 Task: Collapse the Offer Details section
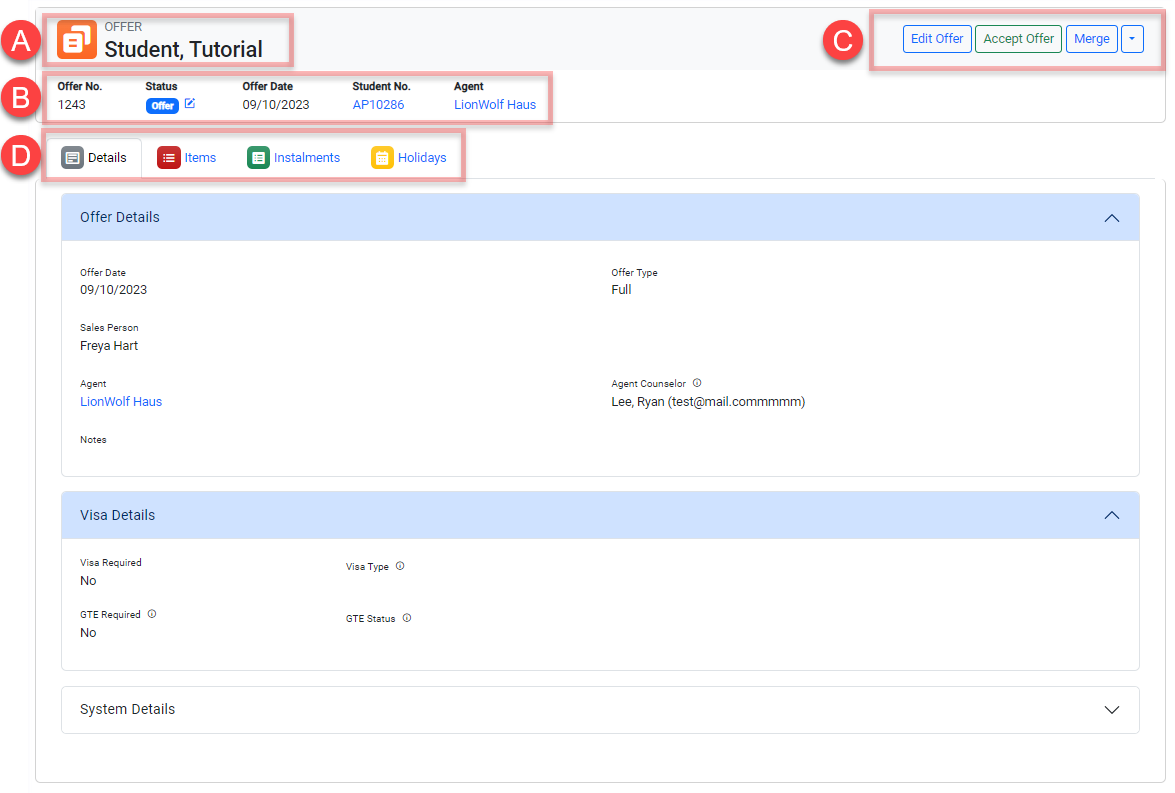pyautogui.click(x=1111, y=218)
